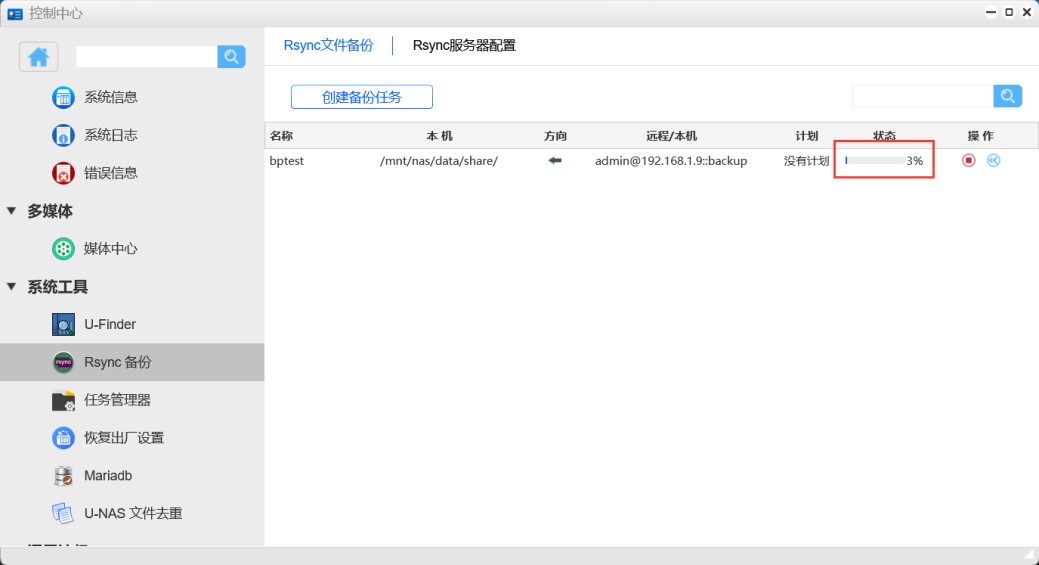Select 错误信息 sidebar entry
Image resolution: width=1039 pixels, height=565 pixels.
coord(111,173)
